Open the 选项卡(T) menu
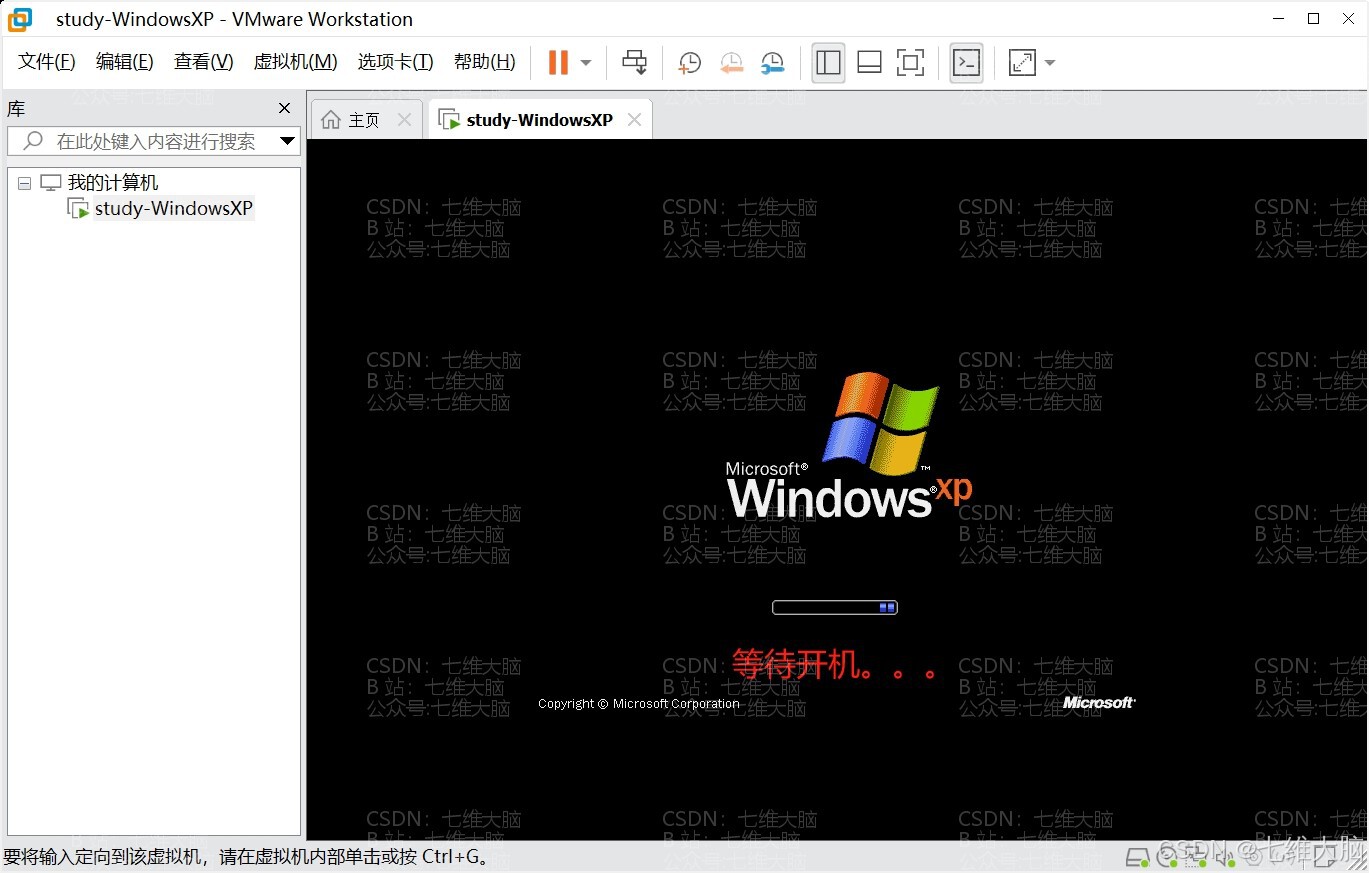The image size is (1369, 873). (x=396, y=62)
